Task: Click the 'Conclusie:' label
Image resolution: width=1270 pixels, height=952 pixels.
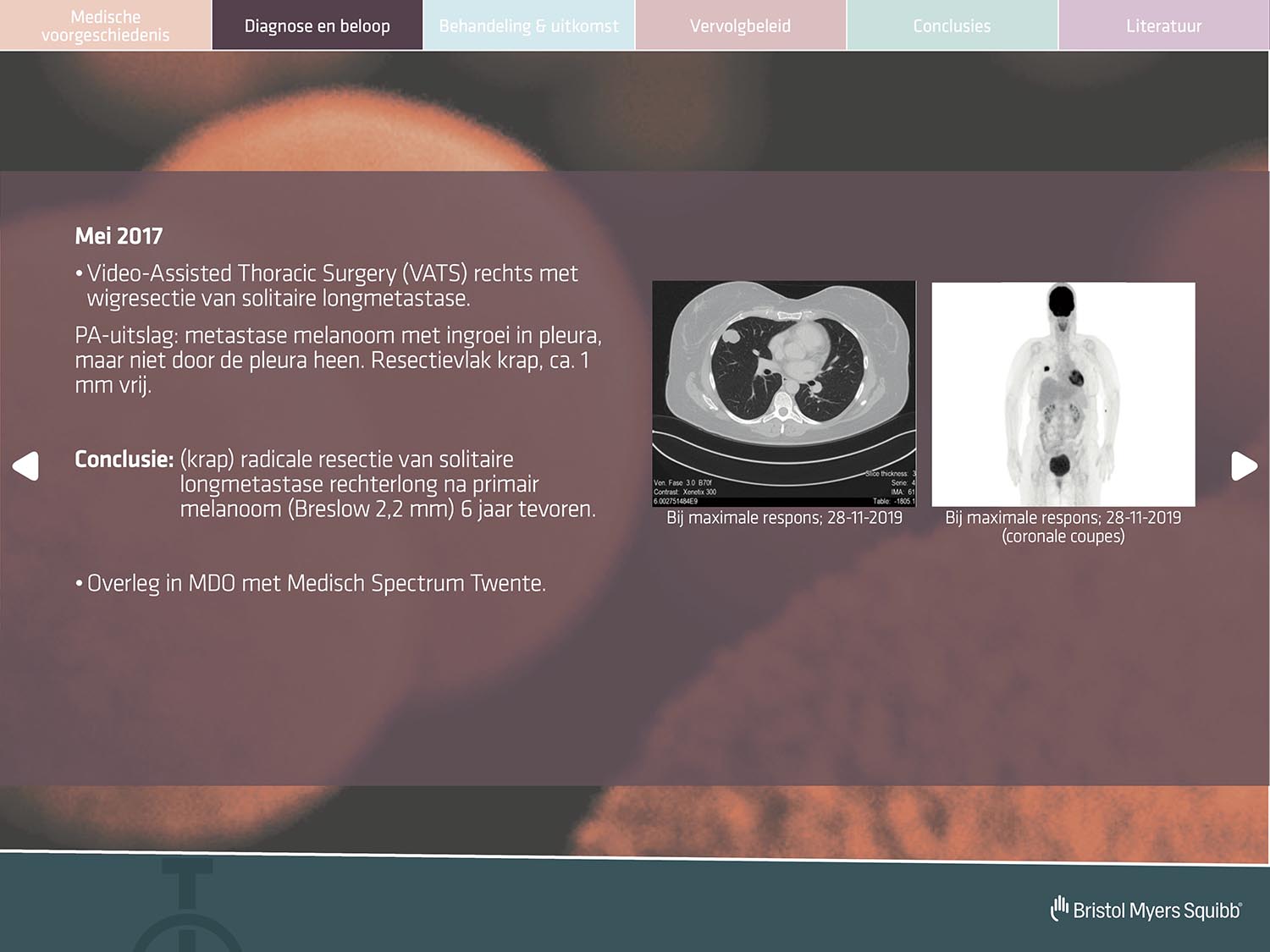Action: point(124,459)
